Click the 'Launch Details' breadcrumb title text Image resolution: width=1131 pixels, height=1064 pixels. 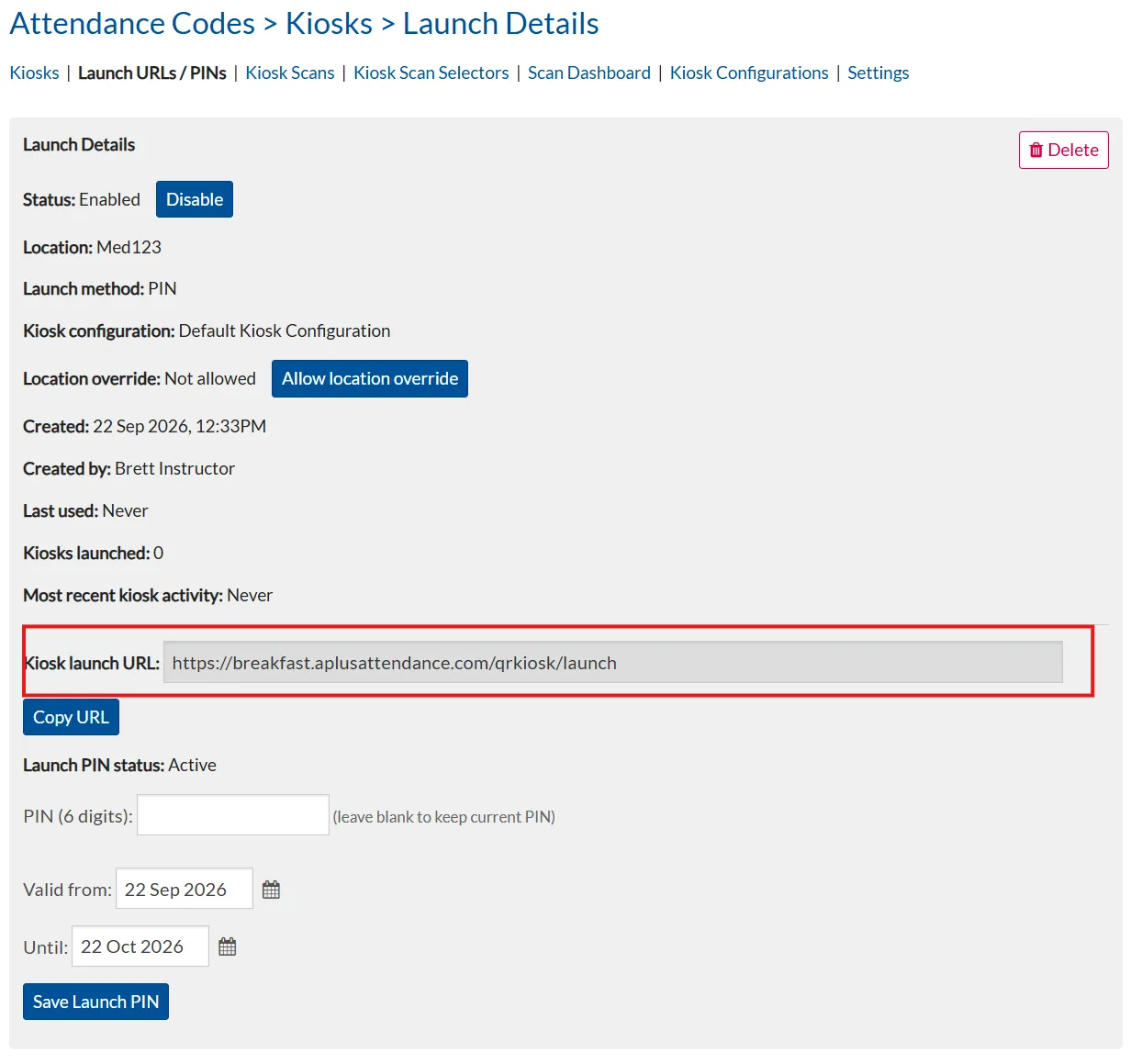pyautogui.click(x=501, y=23)
